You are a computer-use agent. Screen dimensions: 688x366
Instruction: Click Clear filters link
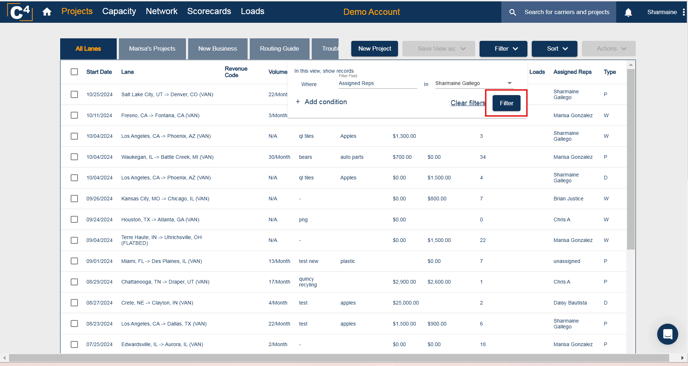[468, 103]
